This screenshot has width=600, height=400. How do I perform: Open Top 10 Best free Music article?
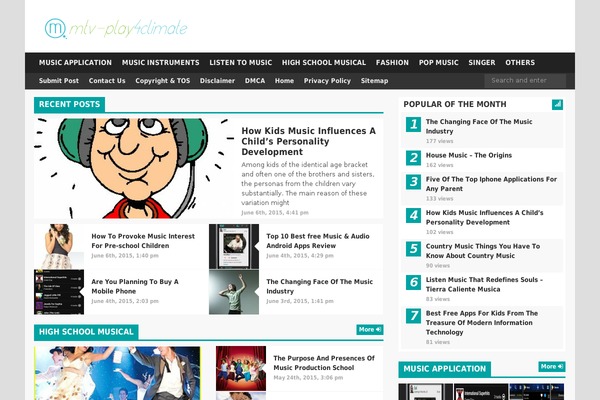[x=318, y=241]
